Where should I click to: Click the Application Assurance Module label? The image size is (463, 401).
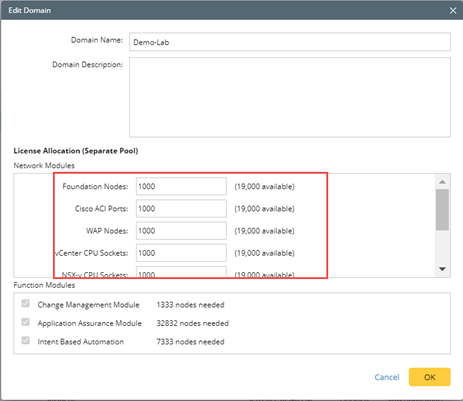click(89, 323)
